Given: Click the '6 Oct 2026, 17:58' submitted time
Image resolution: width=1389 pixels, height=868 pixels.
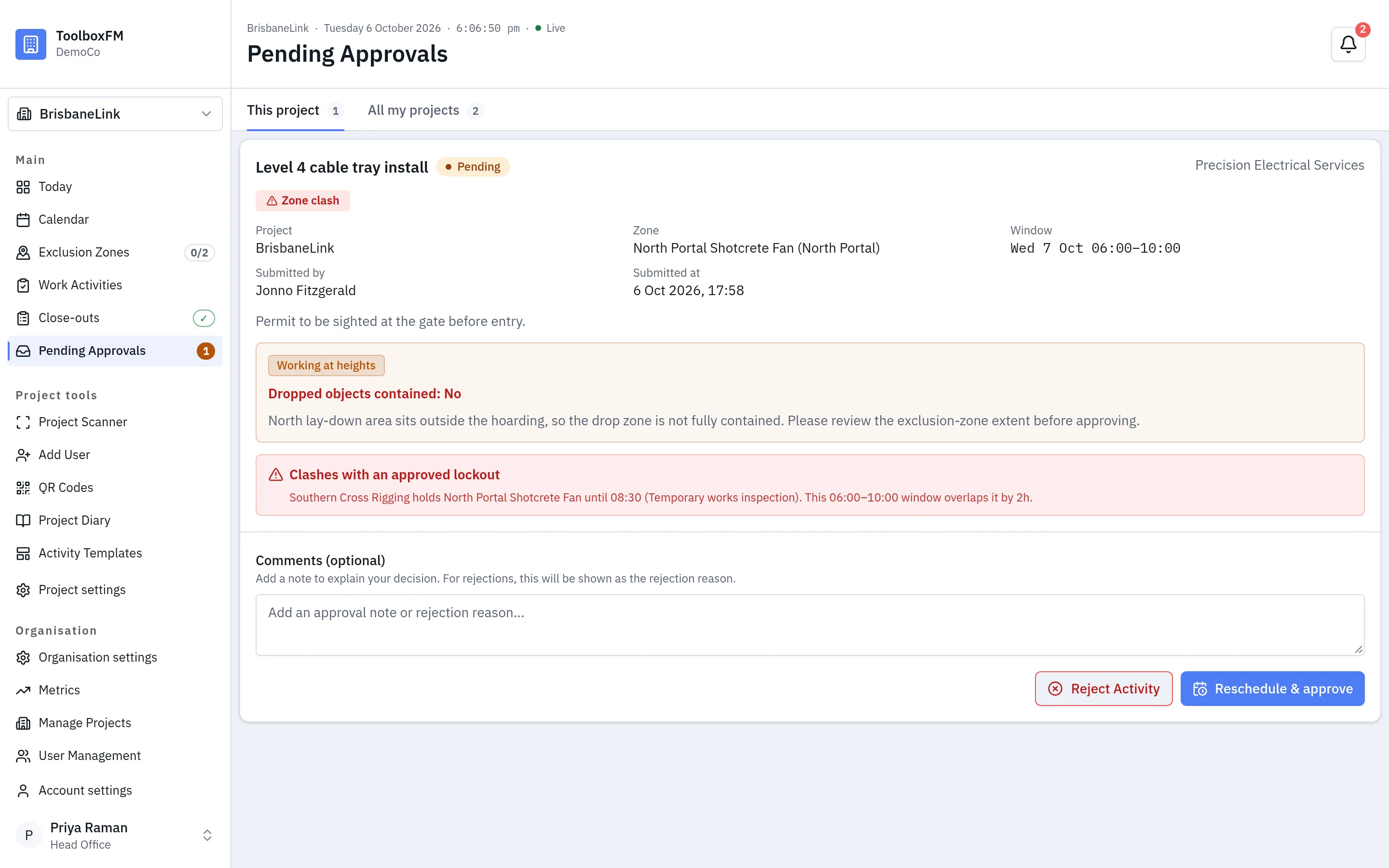Looking at the screenshot, I should [688, 290].
